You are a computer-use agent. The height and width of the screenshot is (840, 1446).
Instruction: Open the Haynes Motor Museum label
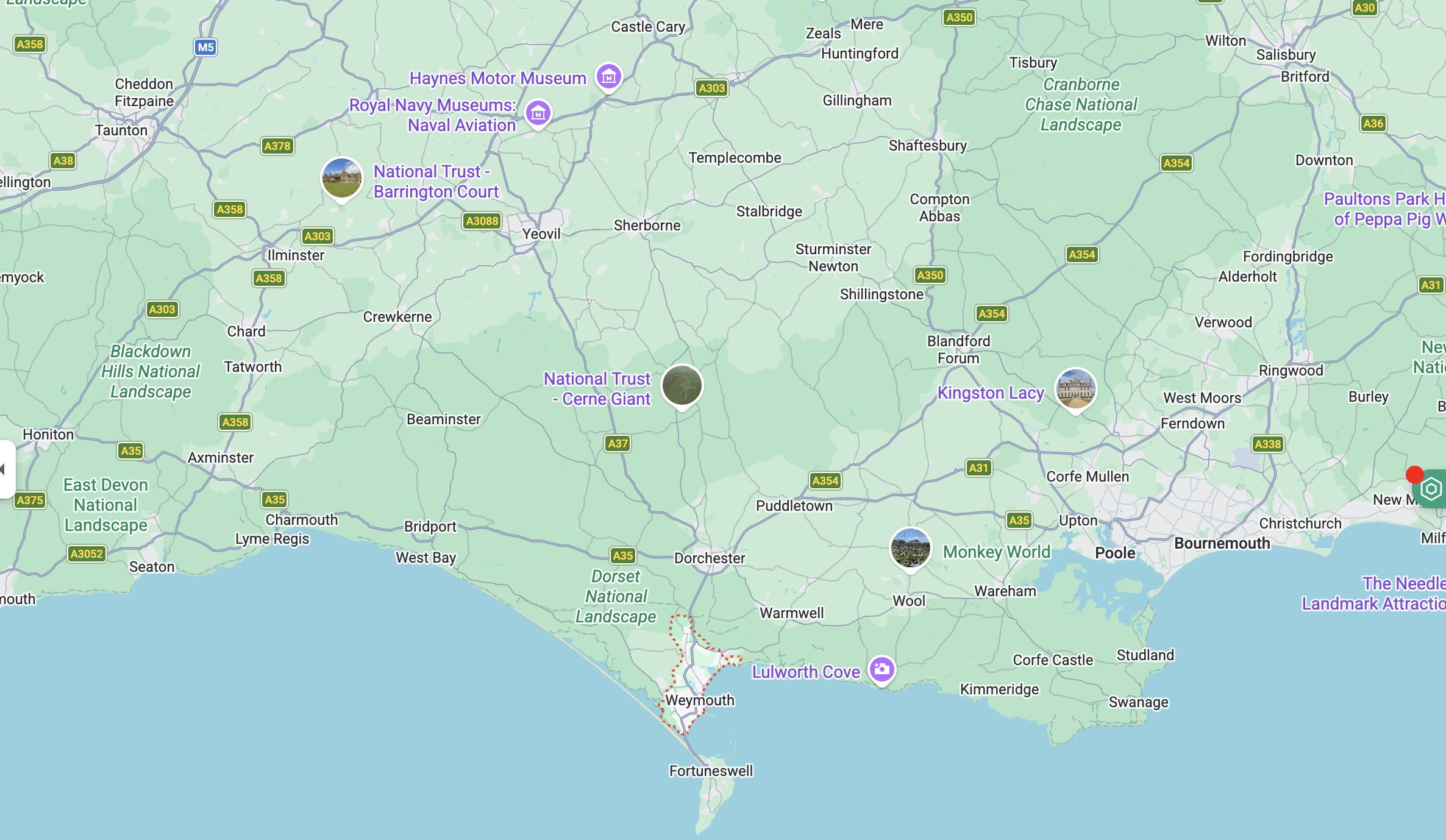point(497,78)
